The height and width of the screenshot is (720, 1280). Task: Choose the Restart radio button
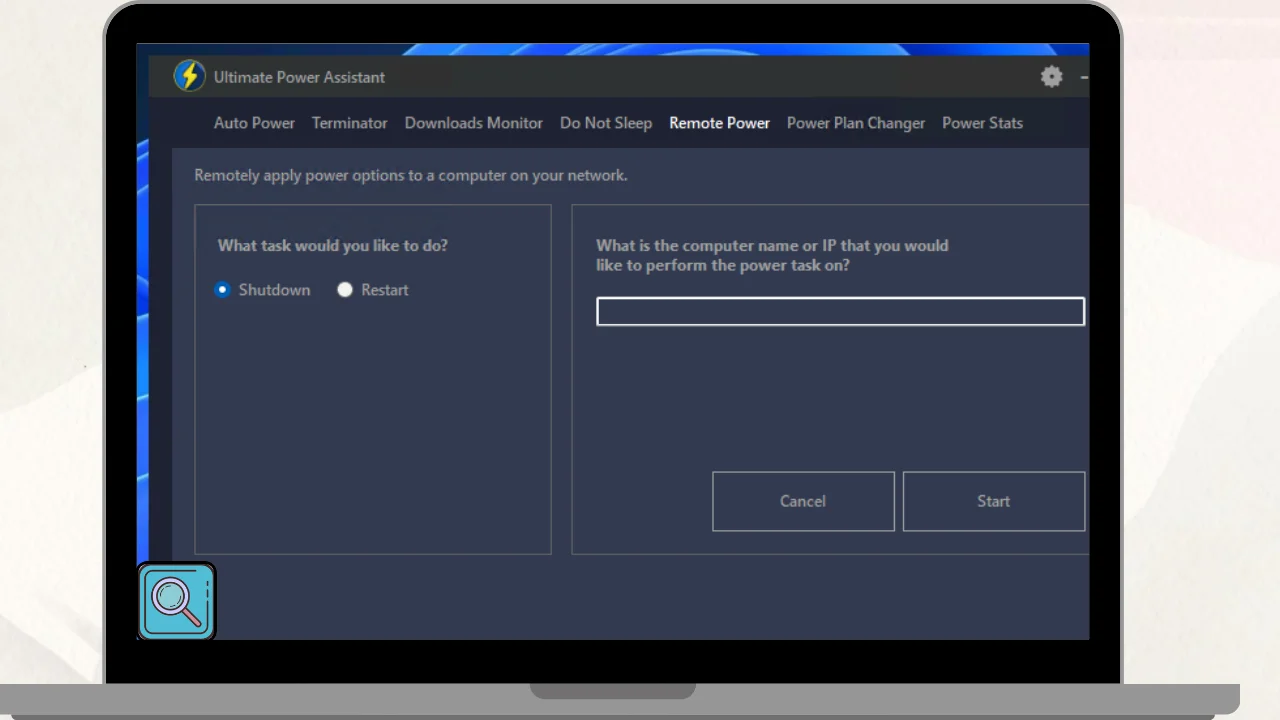click(x=345, y=290)
